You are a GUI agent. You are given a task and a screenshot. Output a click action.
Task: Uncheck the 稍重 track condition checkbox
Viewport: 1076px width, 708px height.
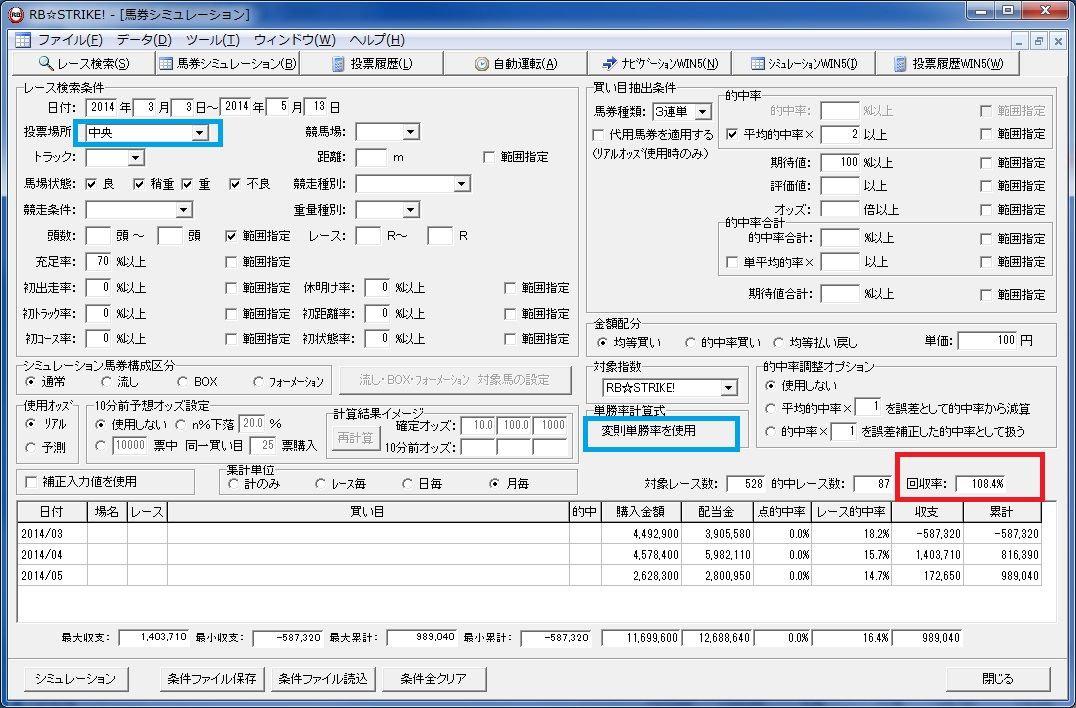(139, 184)
